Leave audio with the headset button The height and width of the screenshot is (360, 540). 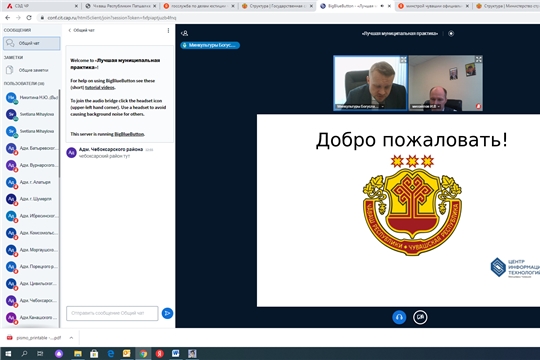click(399, 317)
